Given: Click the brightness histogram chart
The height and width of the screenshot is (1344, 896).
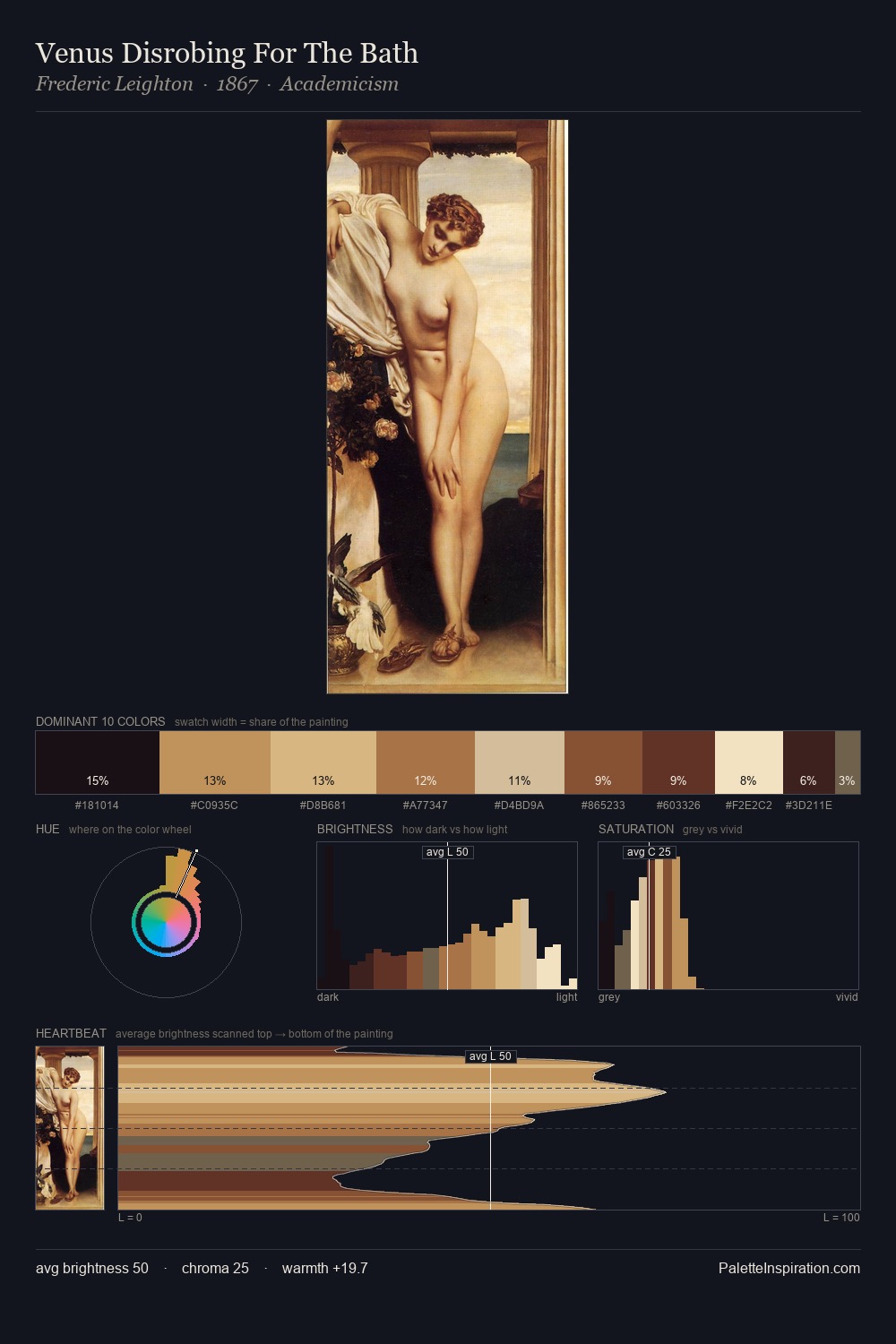Looking at the screenshot, I should point(447,916).
